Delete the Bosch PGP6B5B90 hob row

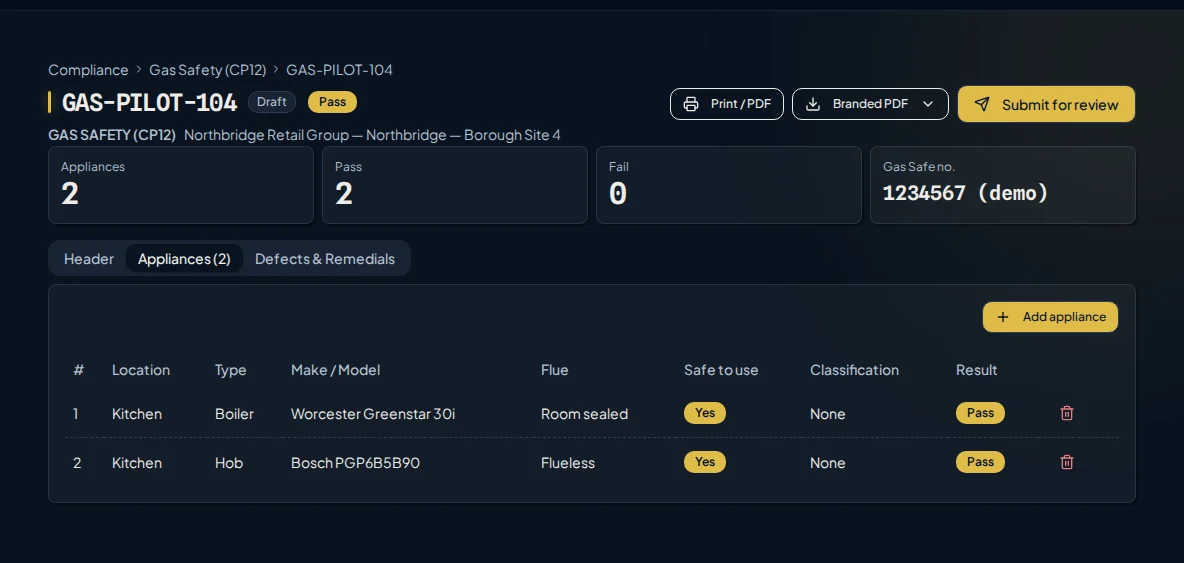coord(1066,462)
